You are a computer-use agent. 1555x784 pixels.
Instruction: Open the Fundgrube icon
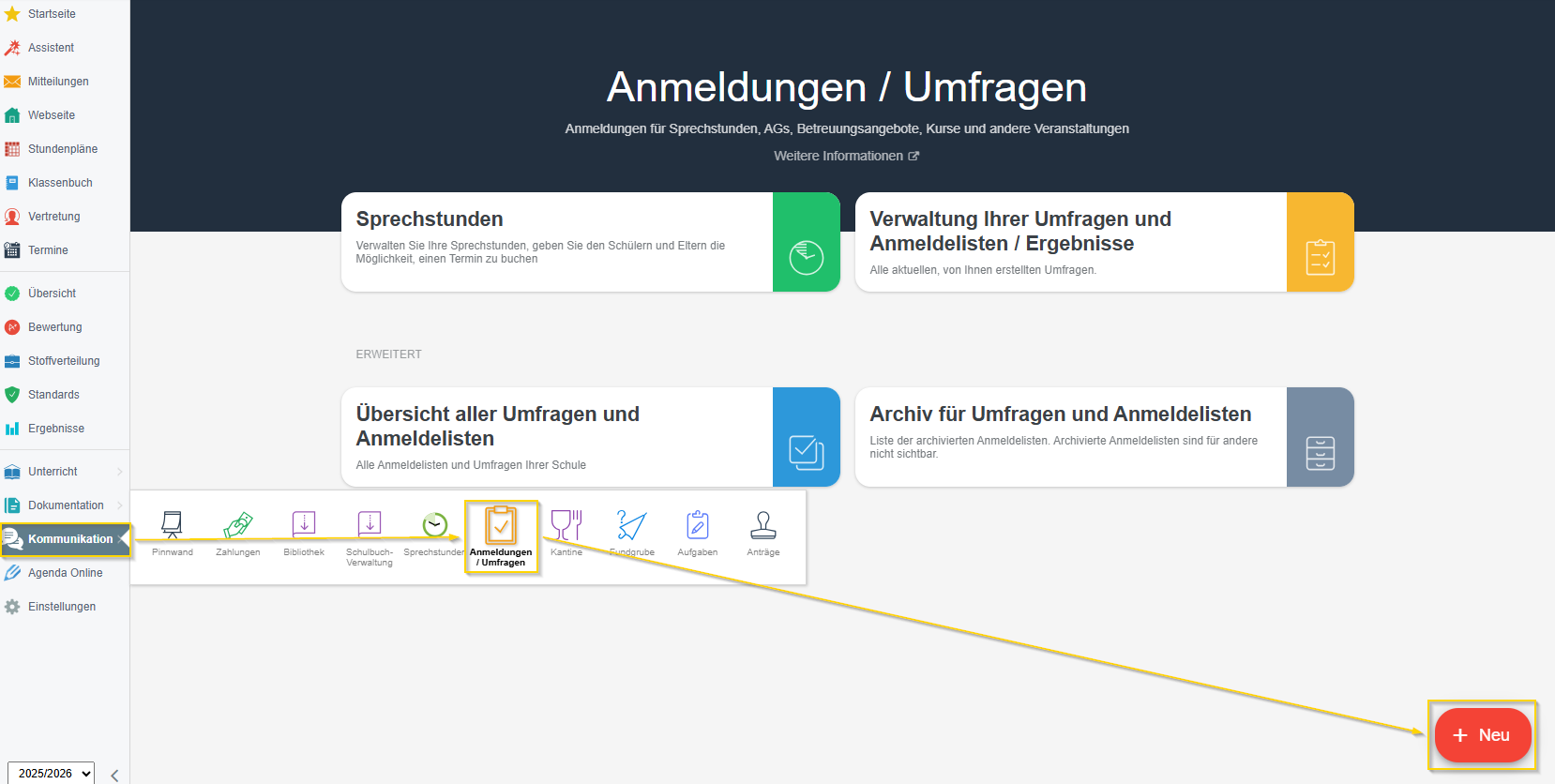[x=632, y=532]
